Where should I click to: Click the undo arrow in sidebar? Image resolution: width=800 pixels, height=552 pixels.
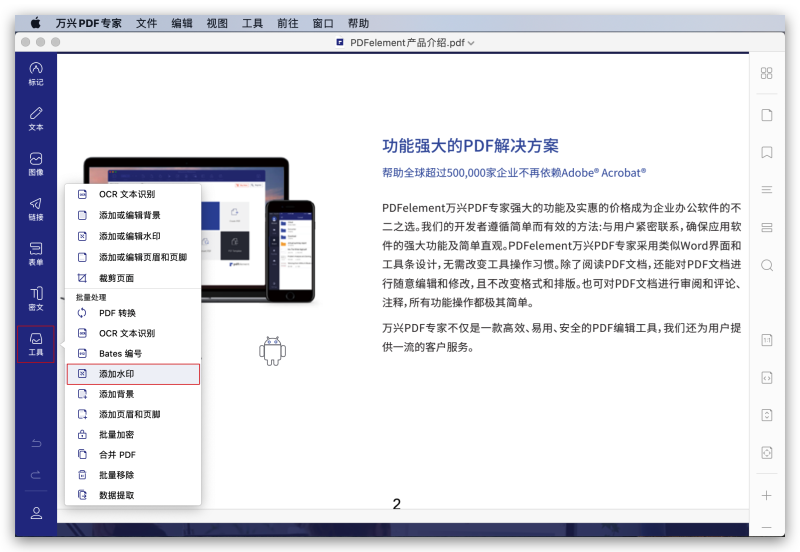tap(36, 443)
